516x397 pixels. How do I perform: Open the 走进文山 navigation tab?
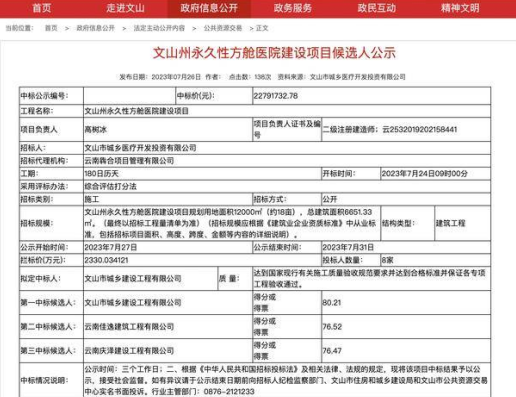(x=125, y=8)
